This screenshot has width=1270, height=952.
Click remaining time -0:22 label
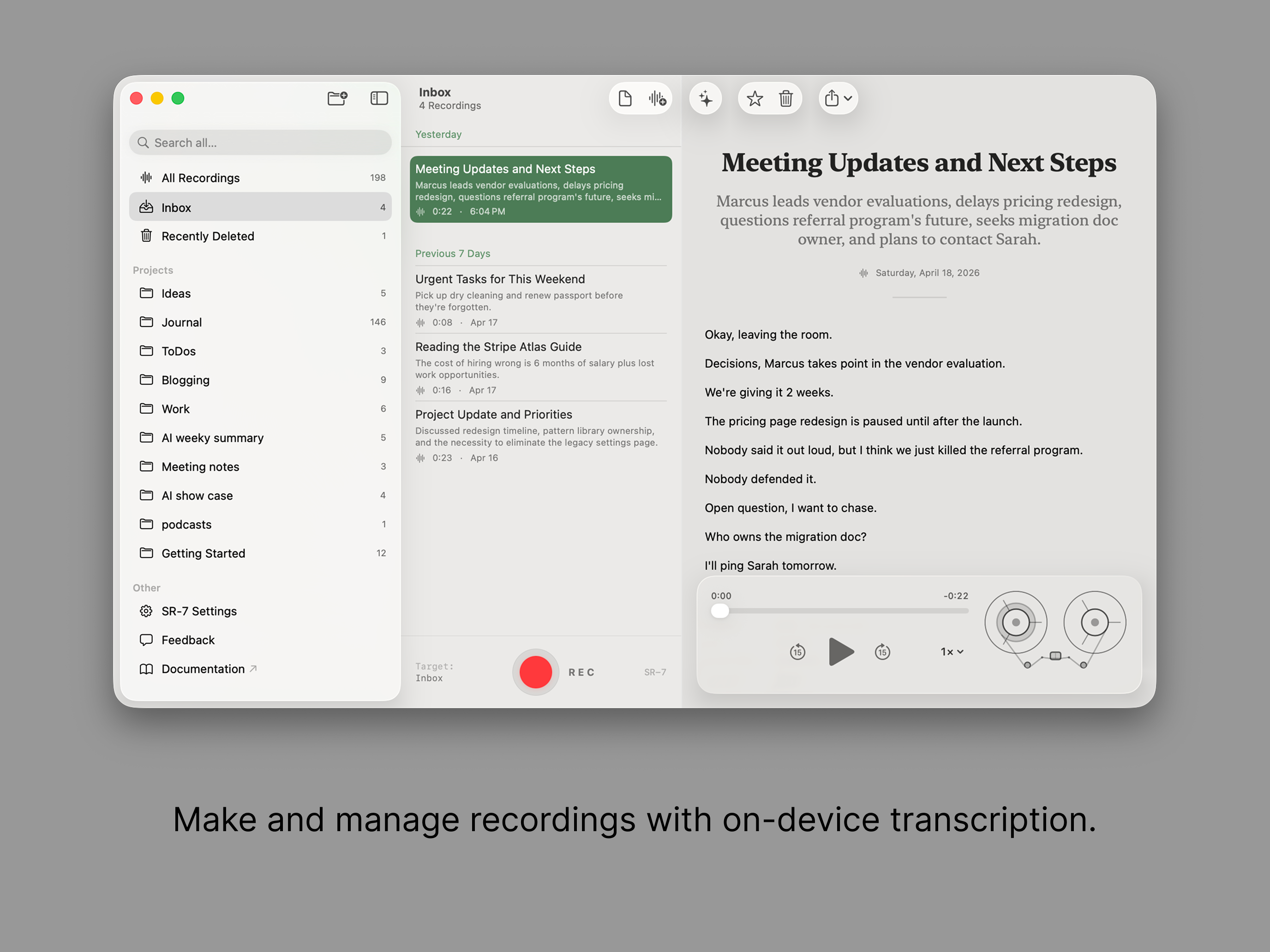955,596
